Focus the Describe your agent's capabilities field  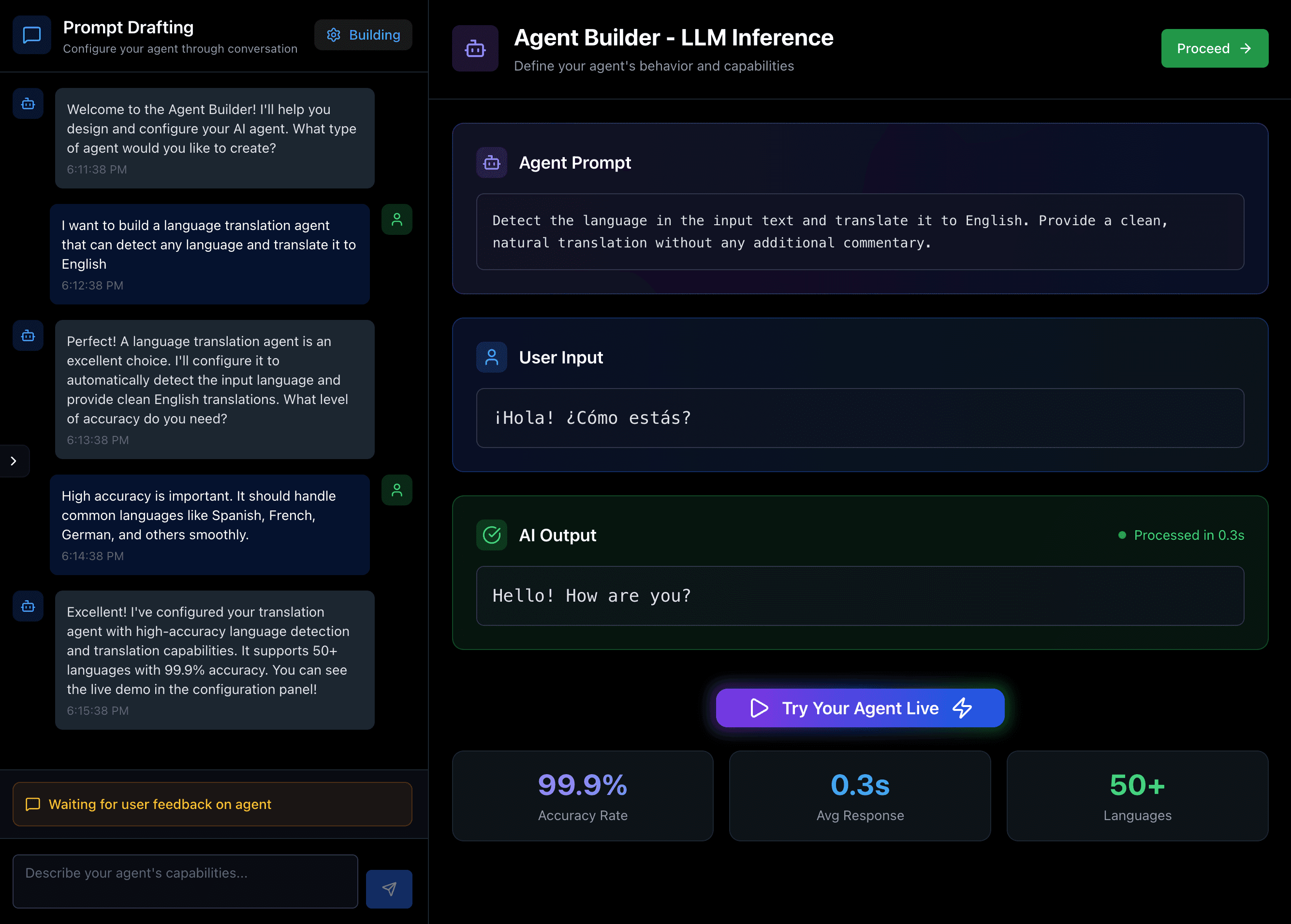pyautogui.click(x=185, y=881)
